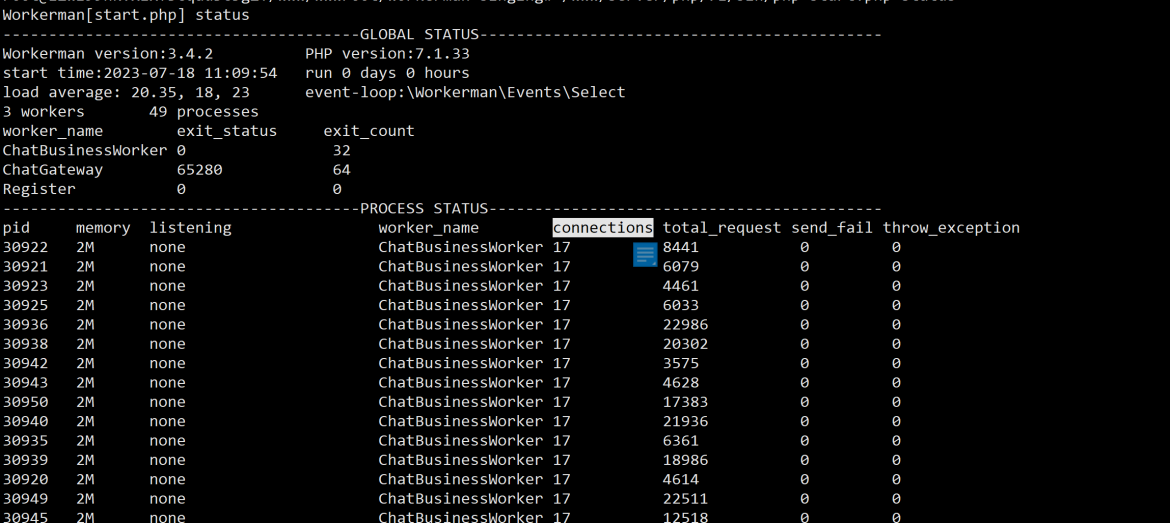Click pid 30949 in the process list

(x=25, y=499)
